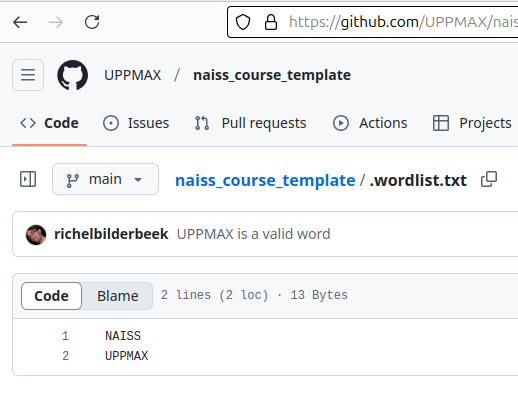Switch to the Issues tab

click(x=136, y=123)
